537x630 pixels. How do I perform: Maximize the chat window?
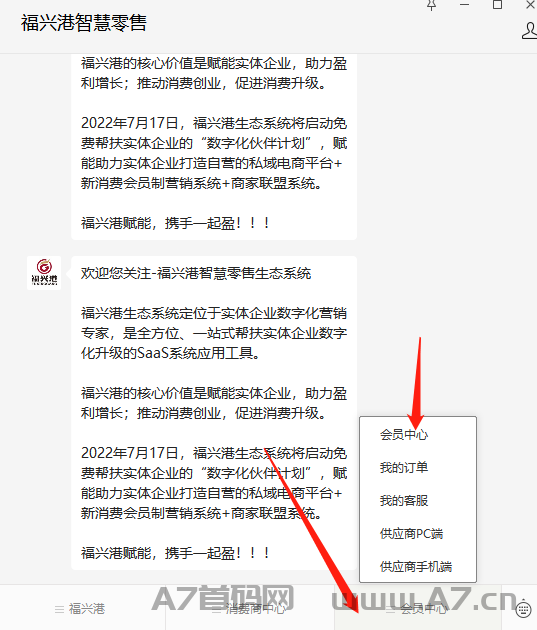click(x=498, y=5)
